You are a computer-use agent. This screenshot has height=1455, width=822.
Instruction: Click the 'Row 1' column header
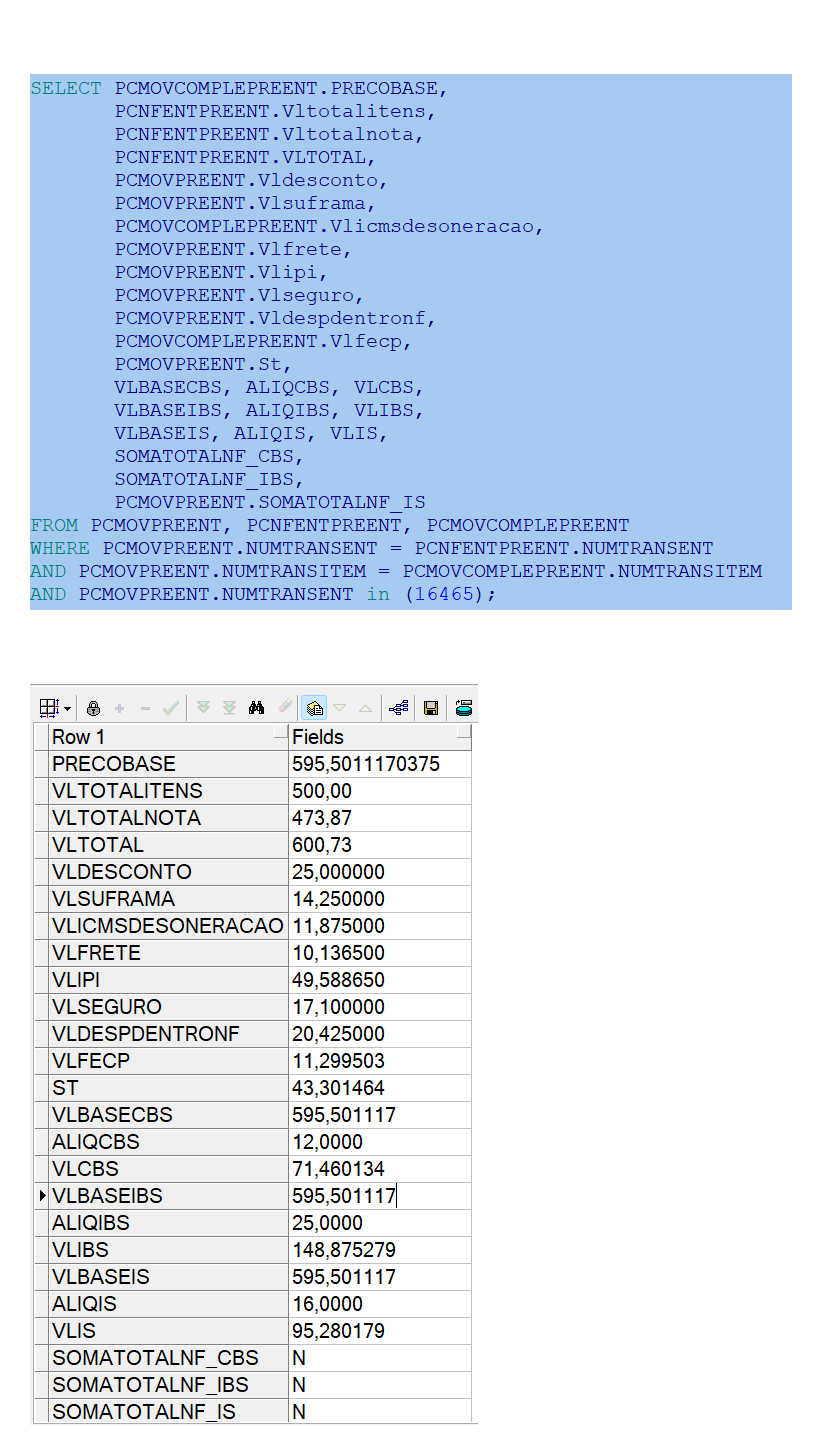pyautogui.click(x=169, y=737)
